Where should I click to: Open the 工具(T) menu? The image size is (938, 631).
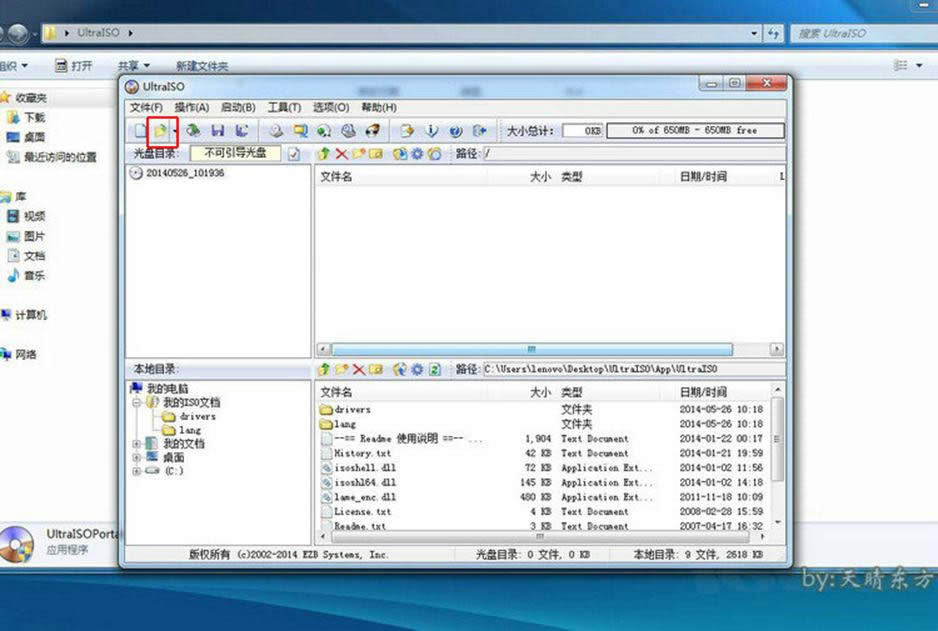coord(284,107)
